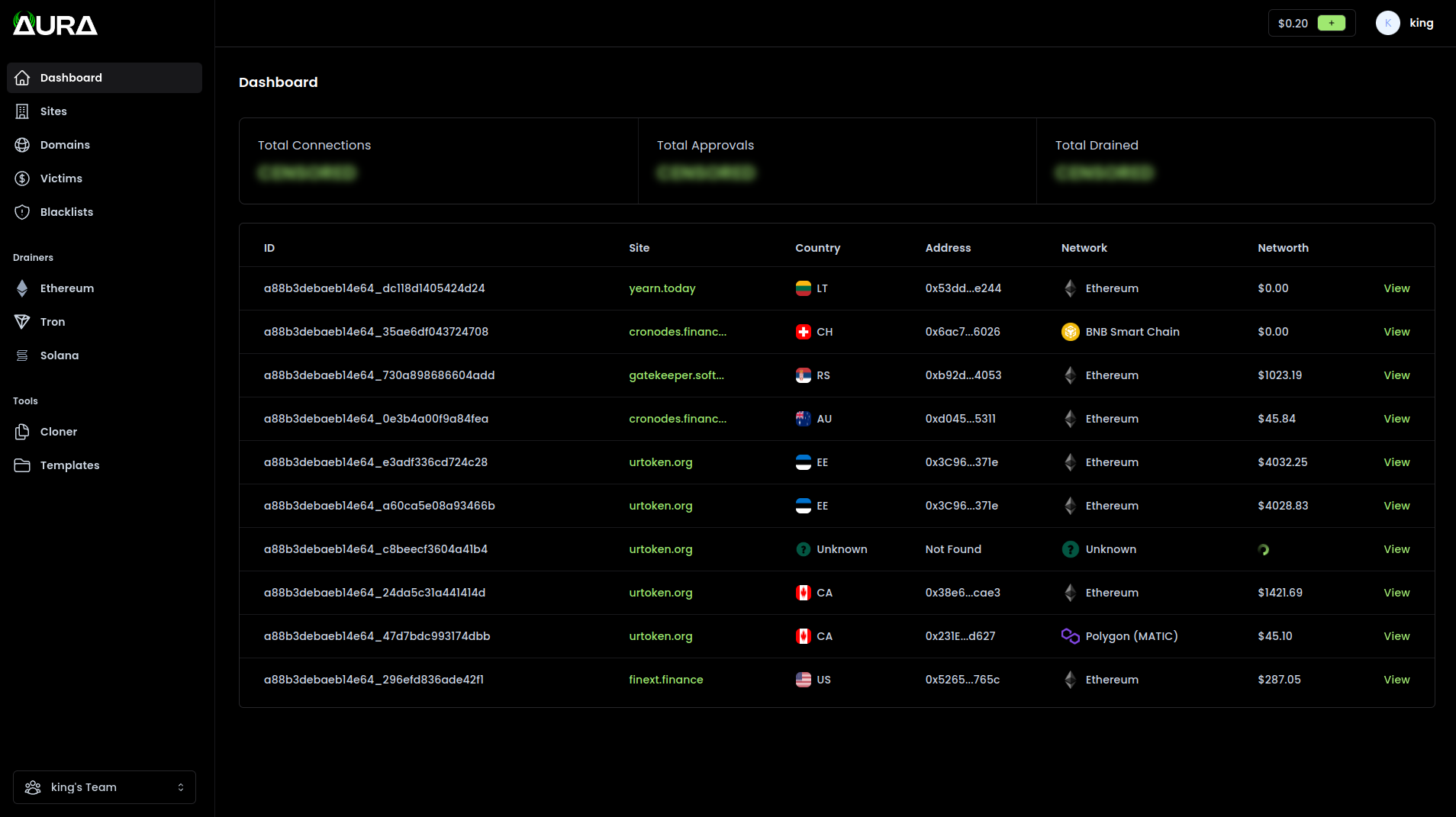Screen dimensions: 1456x817
Task: Click the Total Connections card
Action: click(439, 161)
